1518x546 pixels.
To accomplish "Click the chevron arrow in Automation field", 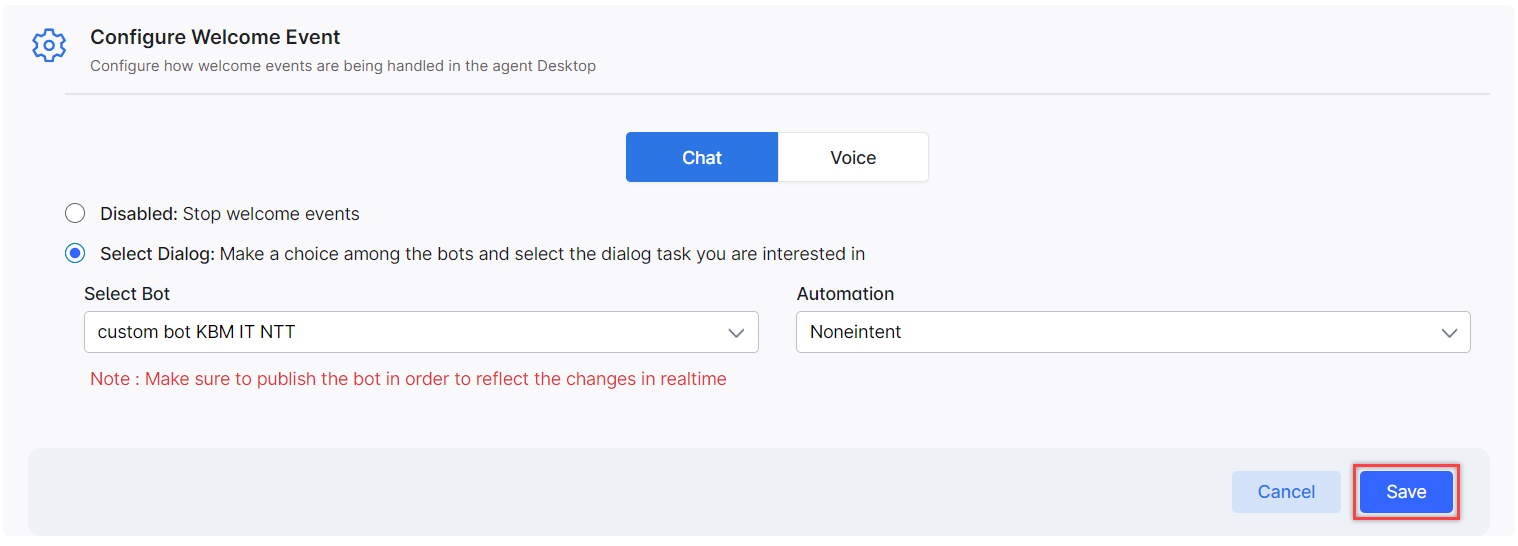I will (1449, 333).
